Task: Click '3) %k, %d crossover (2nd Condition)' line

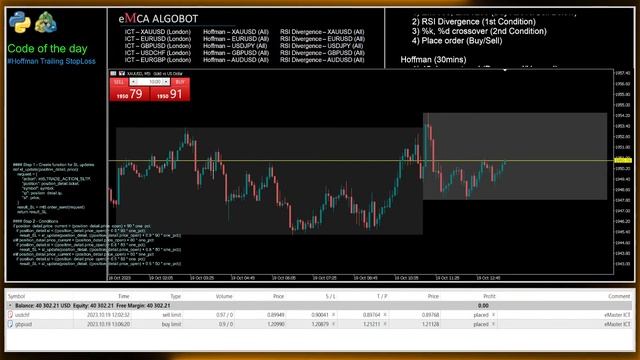Action: pos(479,31)
